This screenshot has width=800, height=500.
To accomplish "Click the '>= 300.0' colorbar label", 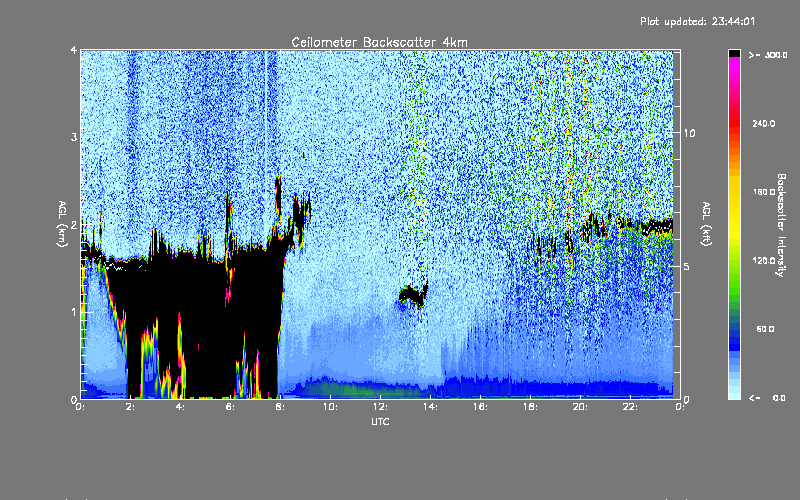I will [768, 55].
